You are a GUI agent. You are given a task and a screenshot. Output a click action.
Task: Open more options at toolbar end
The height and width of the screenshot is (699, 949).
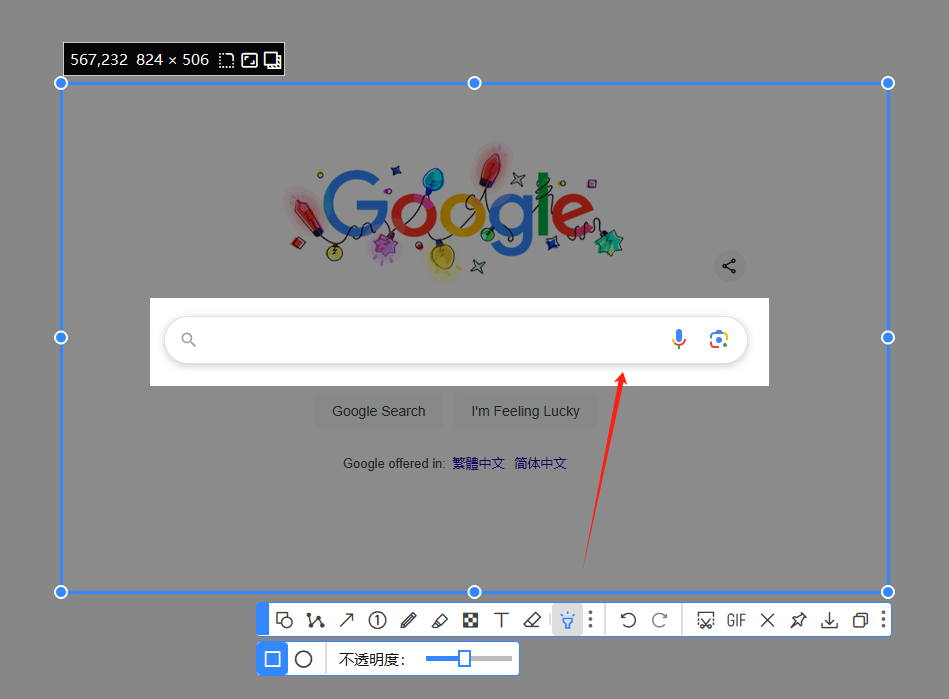[883, 620]
